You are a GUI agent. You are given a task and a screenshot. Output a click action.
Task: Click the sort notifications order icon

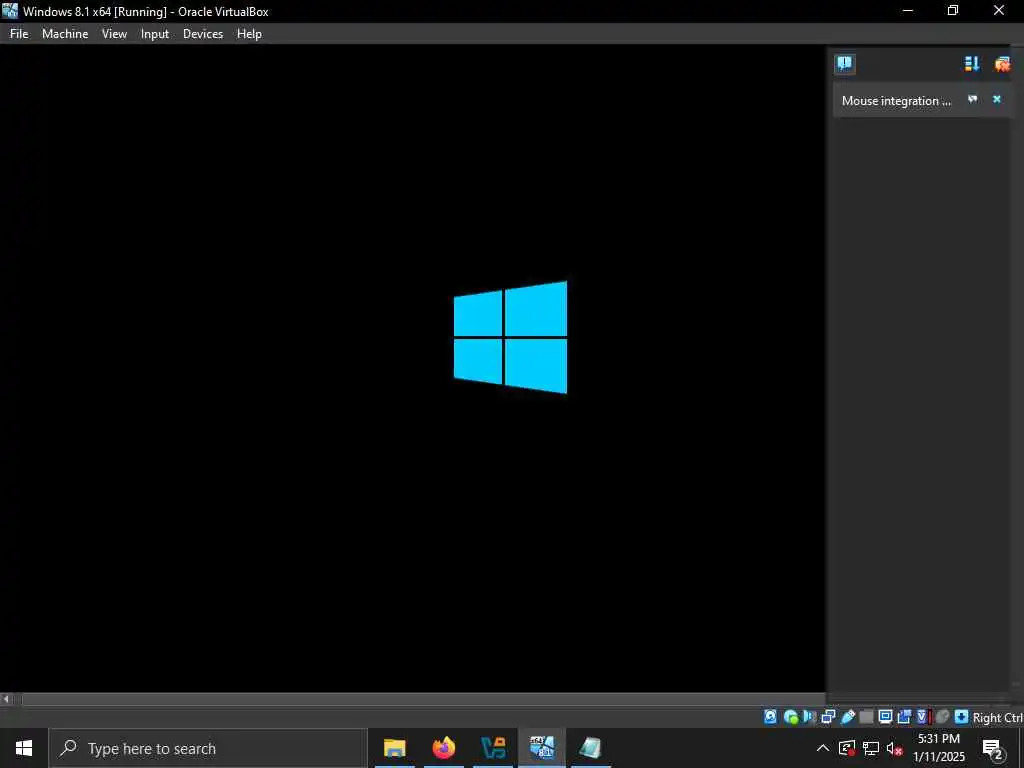972,63
